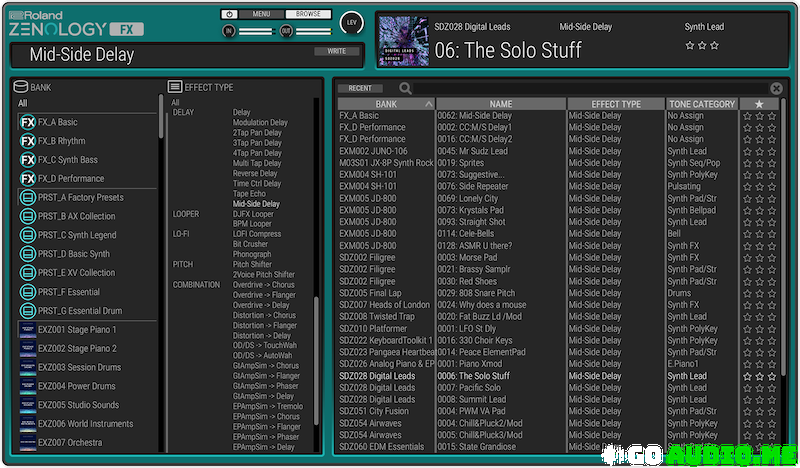The height and width of the screenshot is (468, 800).
Task: Select the PRST_G Essential Drum bank icon
Action: pos(28,311)
